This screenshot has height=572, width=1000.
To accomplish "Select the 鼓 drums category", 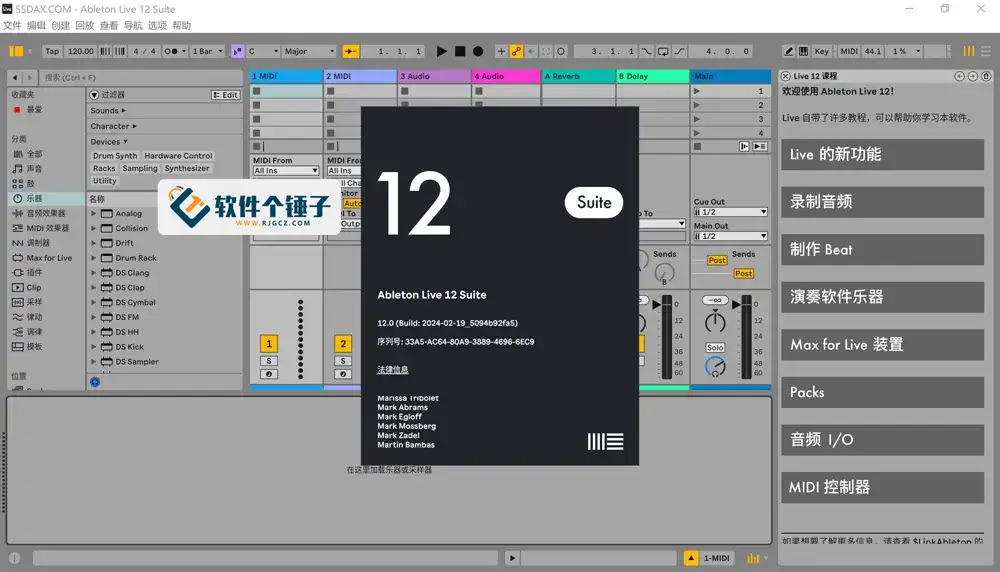I will [x=24, y=184].
